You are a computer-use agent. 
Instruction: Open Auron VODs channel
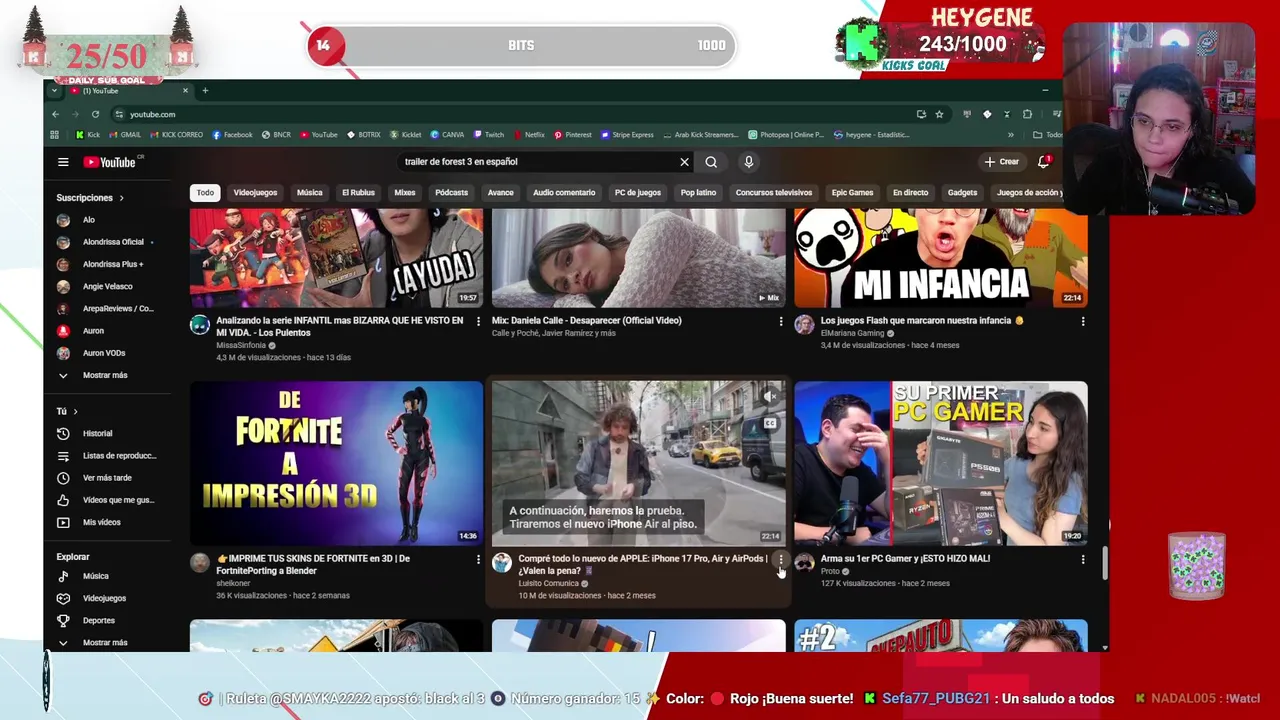(105, 353)
